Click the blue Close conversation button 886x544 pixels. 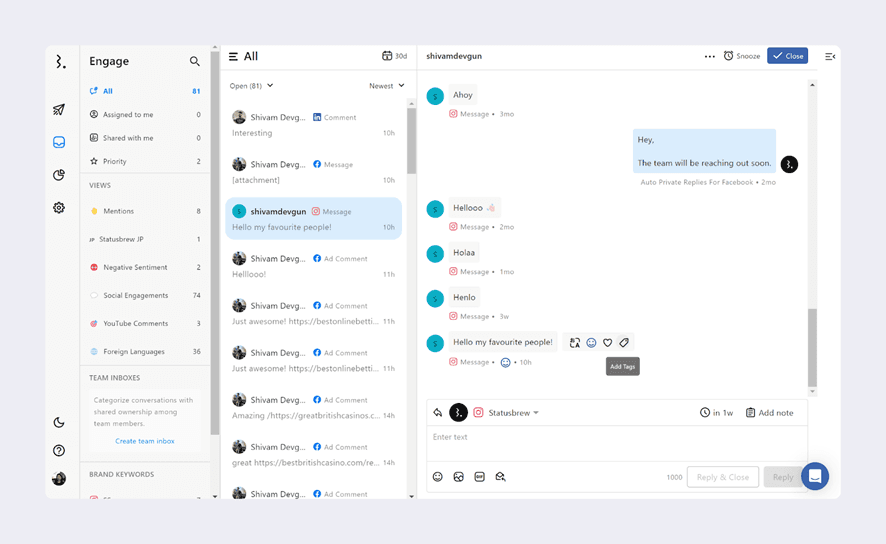pos(787,56)
